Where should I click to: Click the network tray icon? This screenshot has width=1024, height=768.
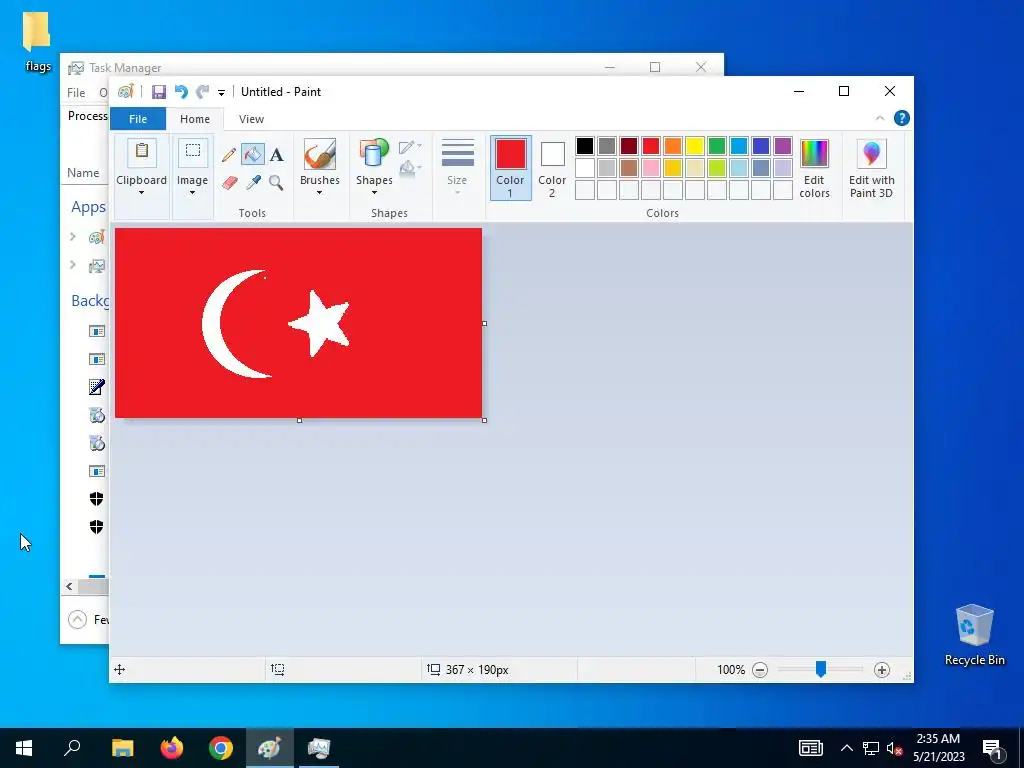coord(871,748)
